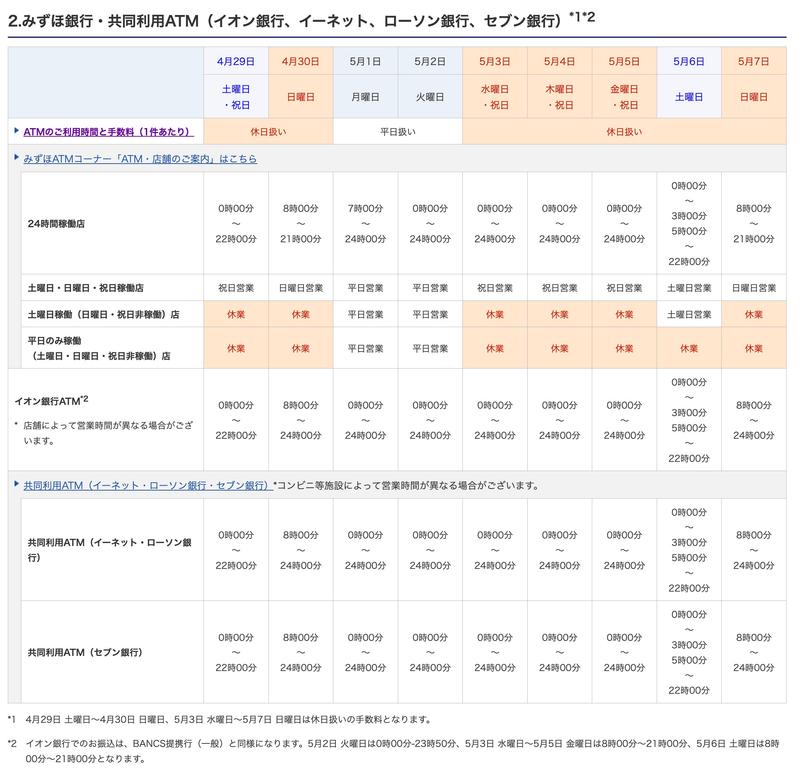Click 24時間稼働店 hours cell for 5月6日
Image resolution: width=800 pixels, height=768 pixels.
pyautogui.click(x=689, y=224)
